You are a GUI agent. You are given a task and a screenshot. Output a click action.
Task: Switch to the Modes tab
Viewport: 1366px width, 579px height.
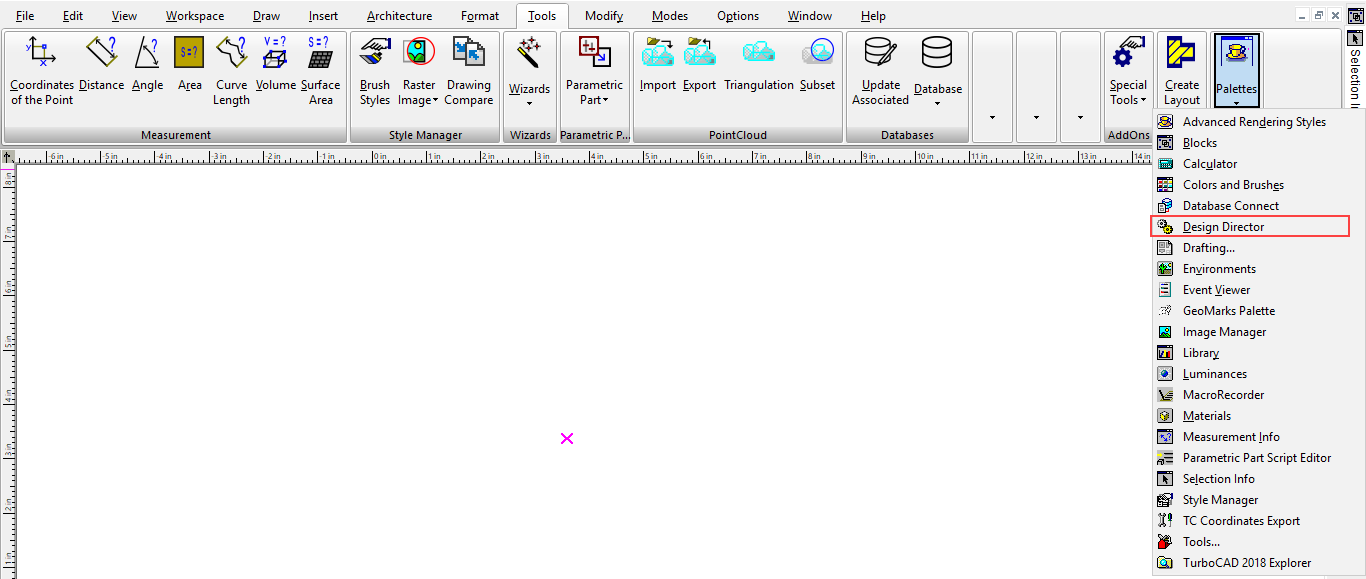pyautogui.click(x=670, y=16)
